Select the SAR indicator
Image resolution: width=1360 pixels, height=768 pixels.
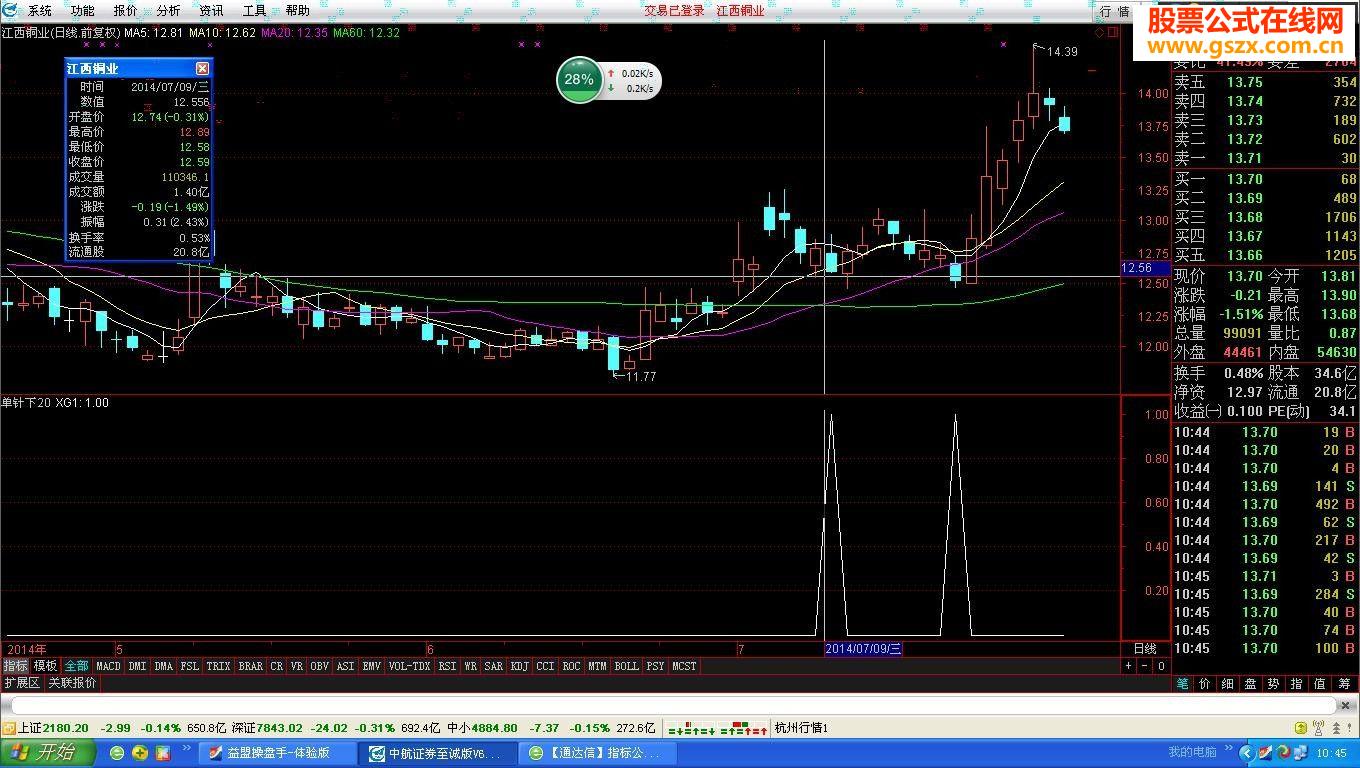(493, 665)
